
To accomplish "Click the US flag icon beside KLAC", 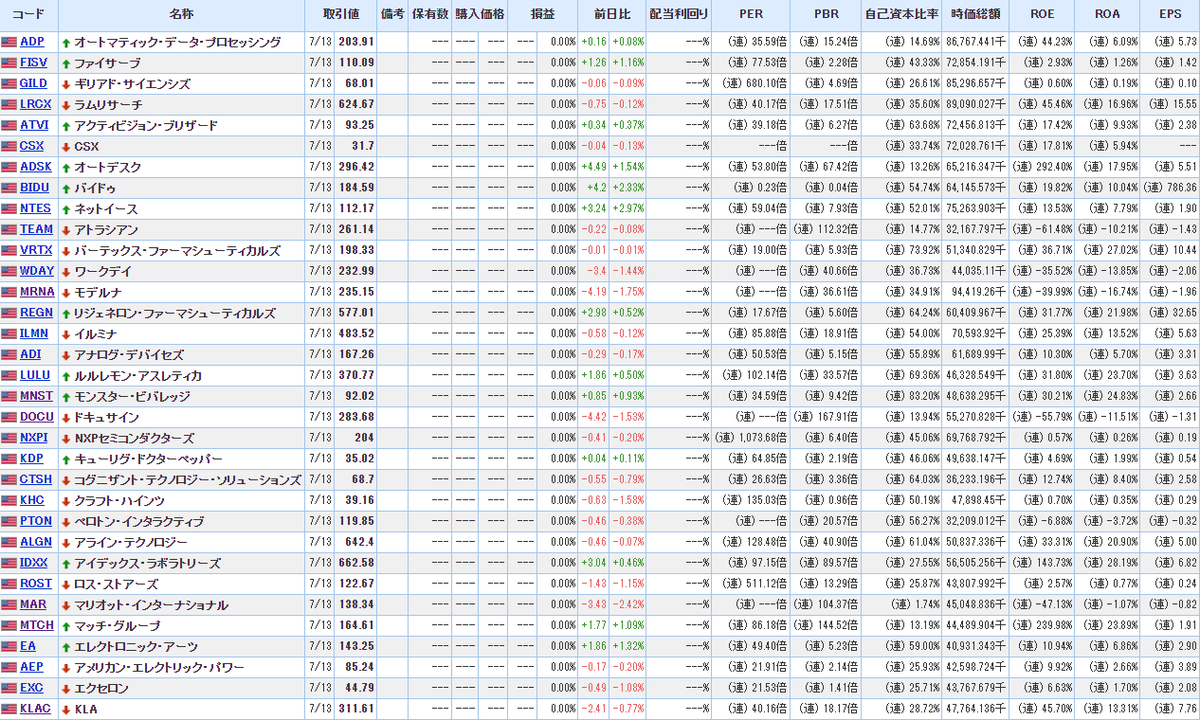I will tap(10, 709).
